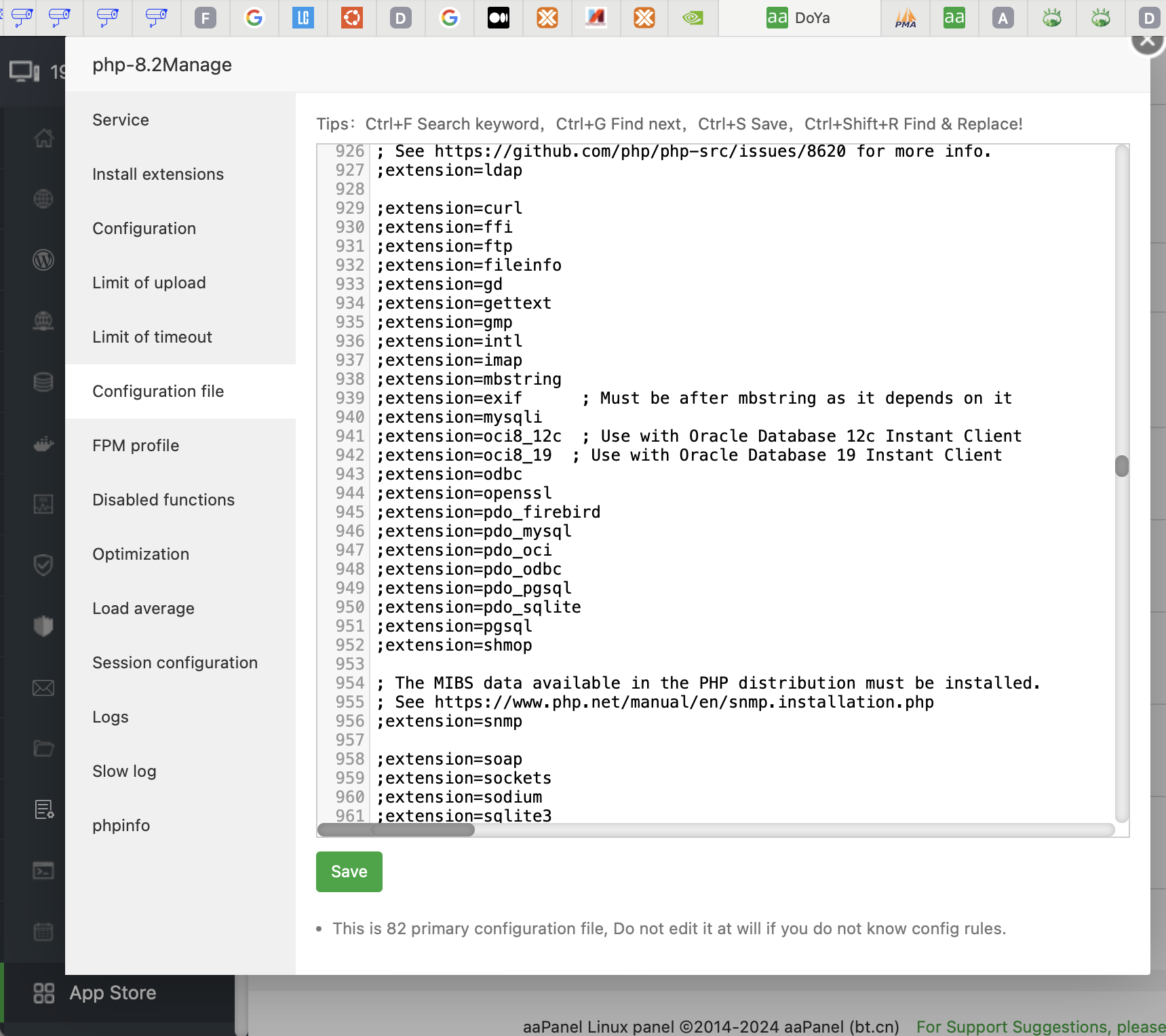Switch to the NVIDIA browser tab
This screenshot has width=1166, height=1036.
pos(693,18)
